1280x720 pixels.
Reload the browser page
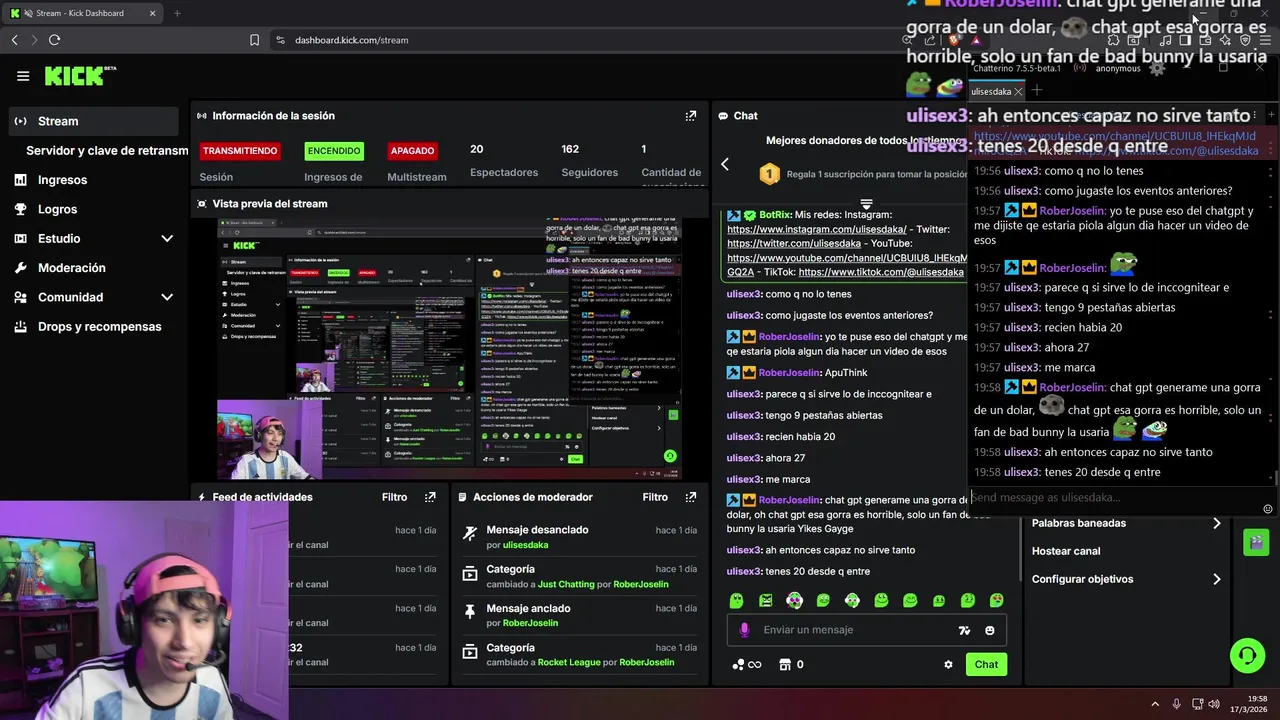[54, 40]
